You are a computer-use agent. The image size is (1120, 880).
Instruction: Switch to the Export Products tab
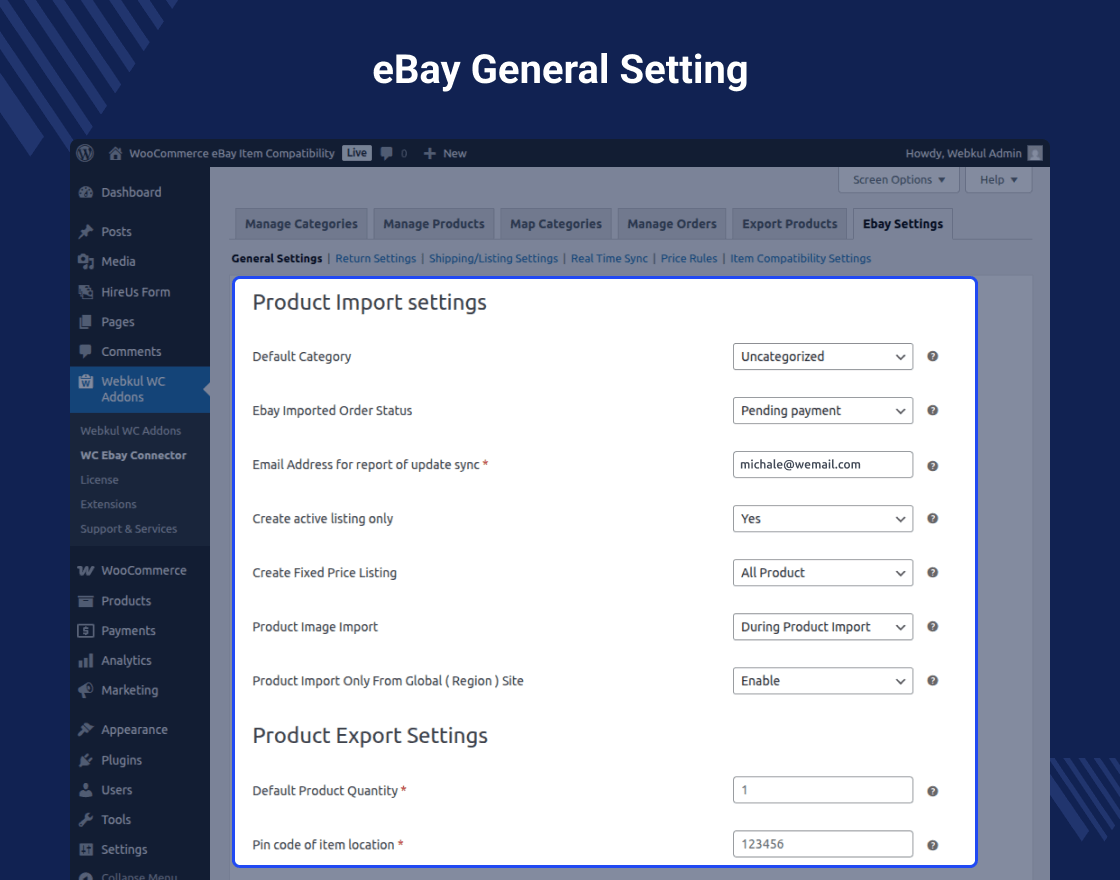789,224
